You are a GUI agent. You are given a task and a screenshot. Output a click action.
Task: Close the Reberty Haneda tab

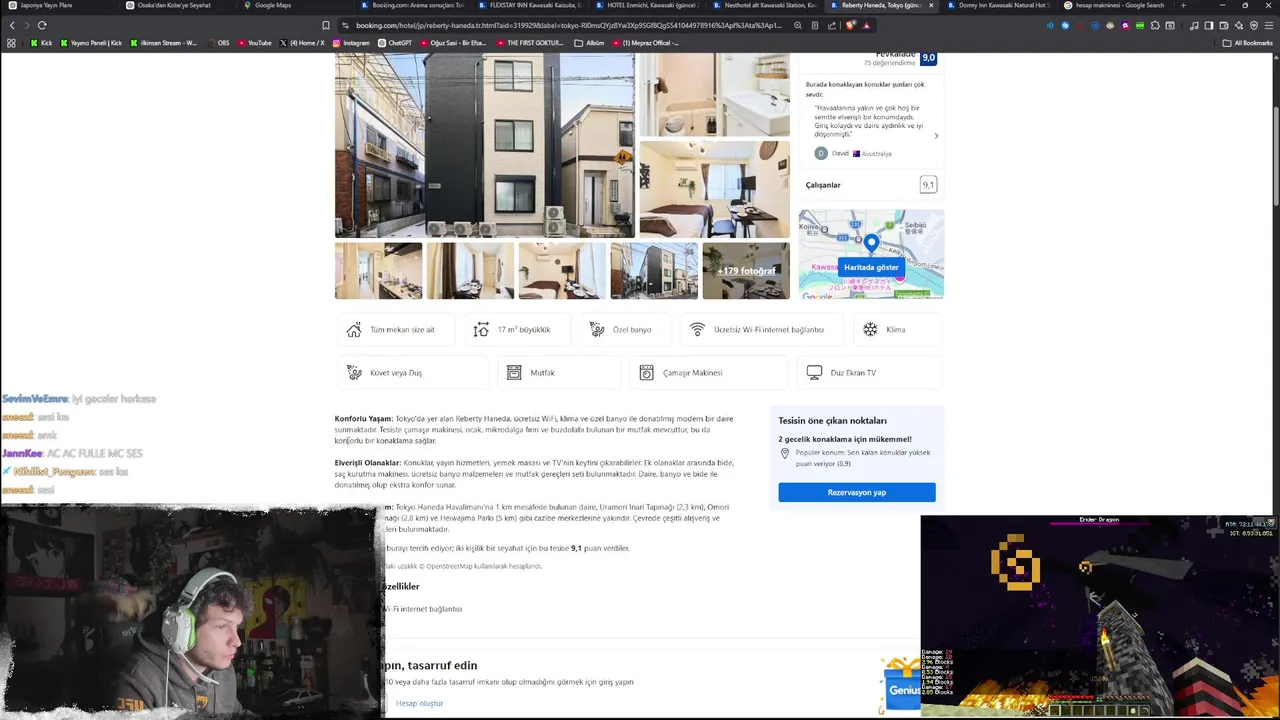931,5
